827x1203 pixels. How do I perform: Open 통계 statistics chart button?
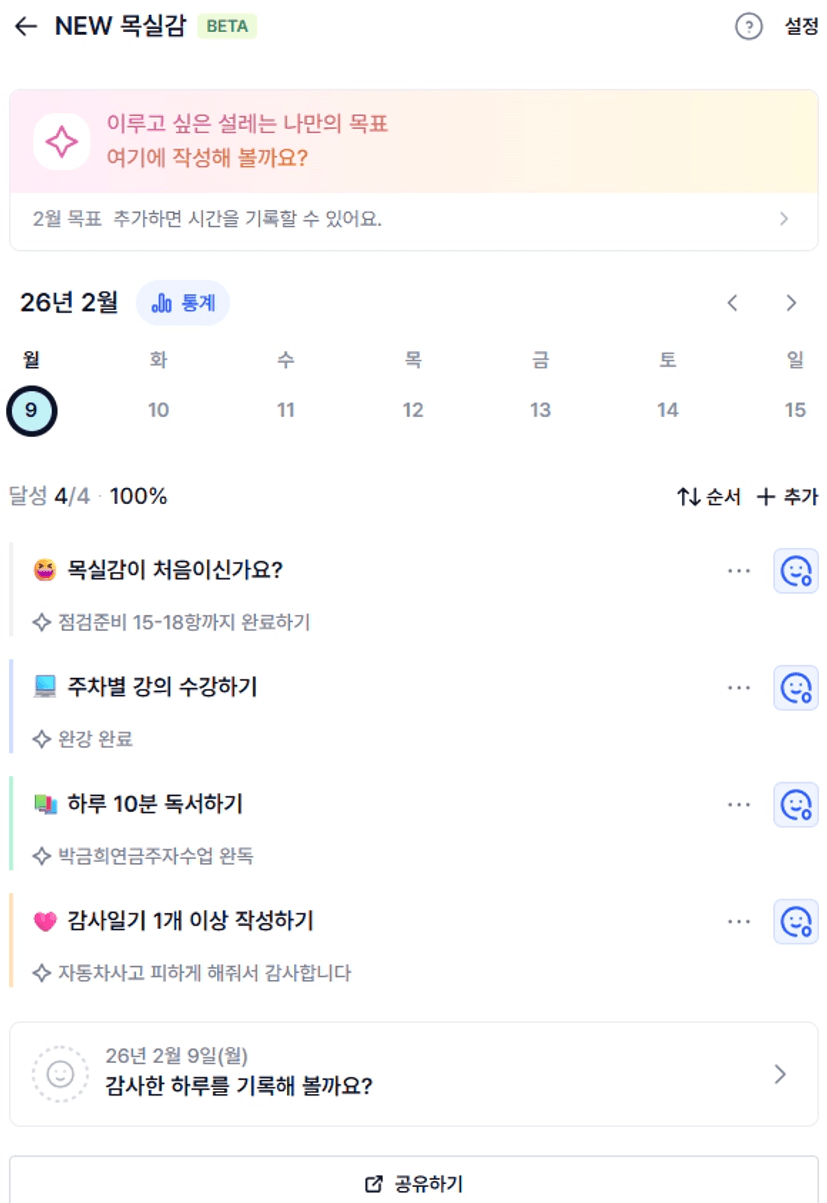pyautogui.click(x=183, y=303)
